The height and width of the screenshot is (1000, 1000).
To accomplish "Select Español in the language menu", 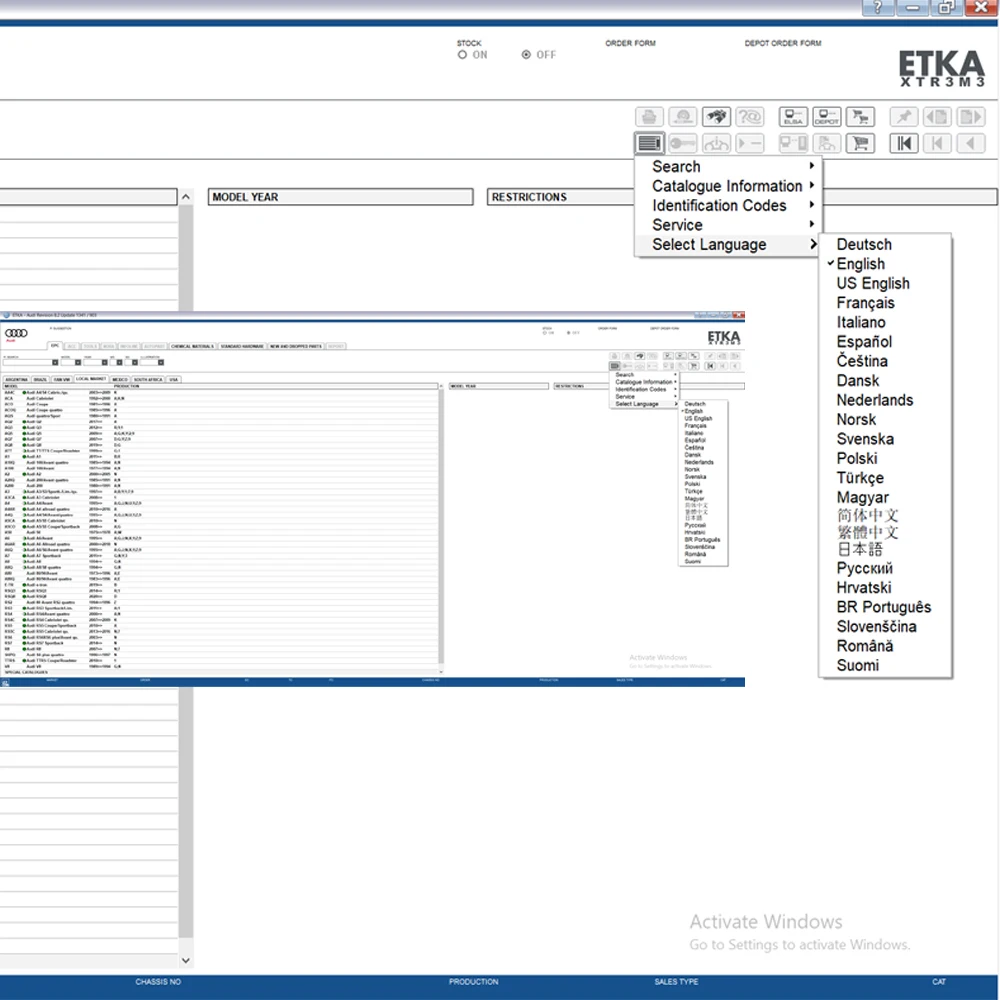I will pyautogui.click(x=864, y=342).
